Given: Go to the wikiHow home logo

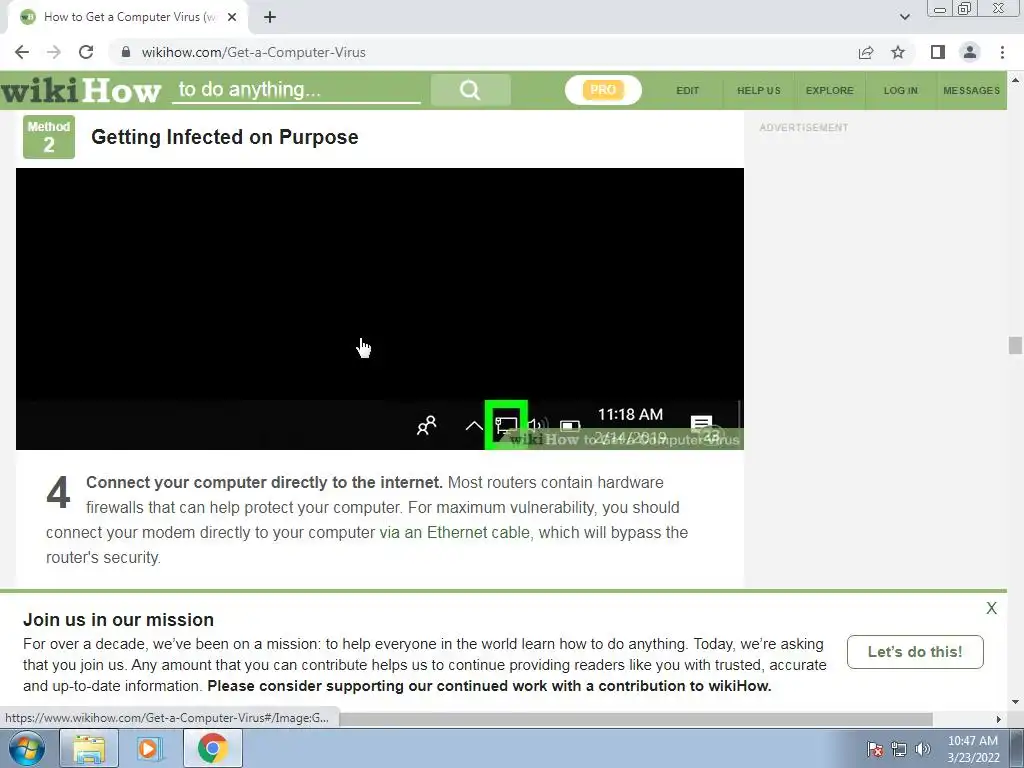Looking at the screenshot, I should pos(81,90).
